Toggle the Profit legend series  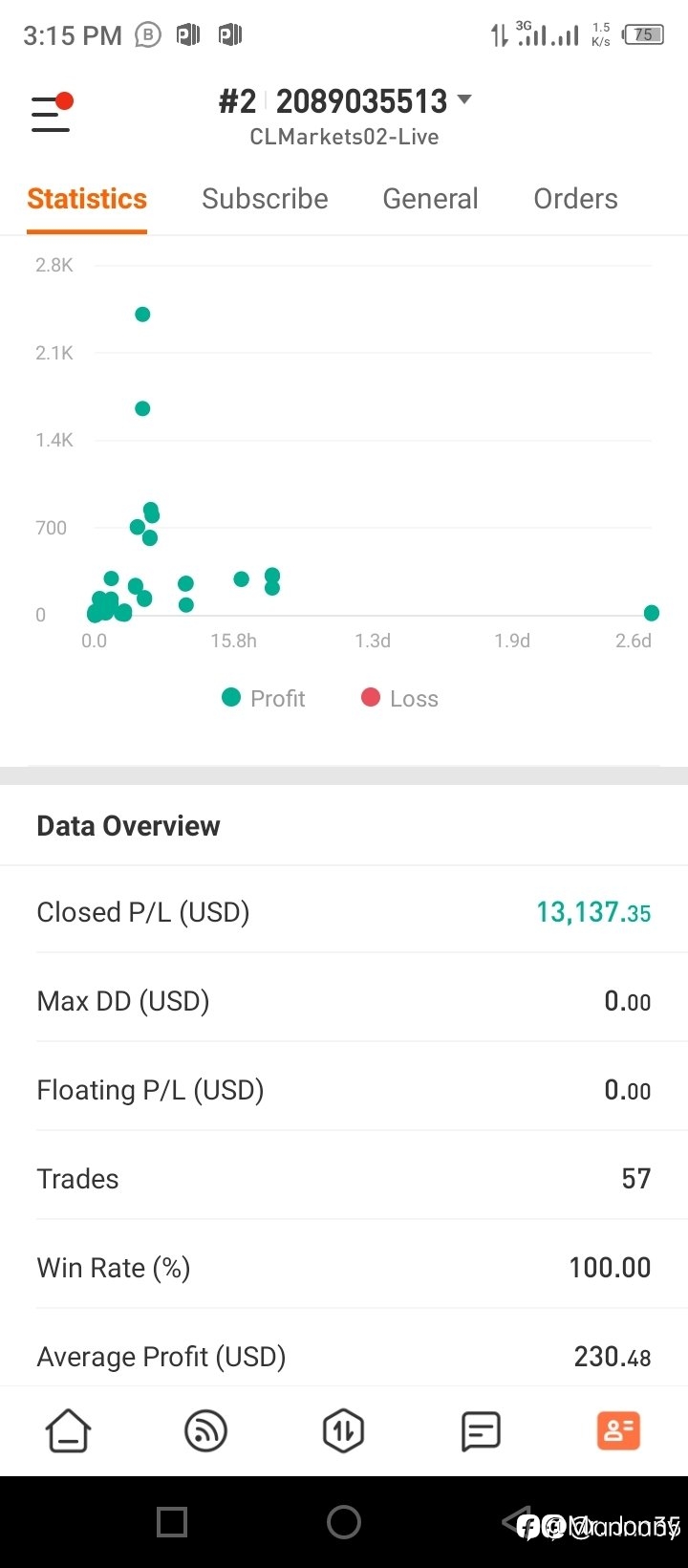[263, 698]
